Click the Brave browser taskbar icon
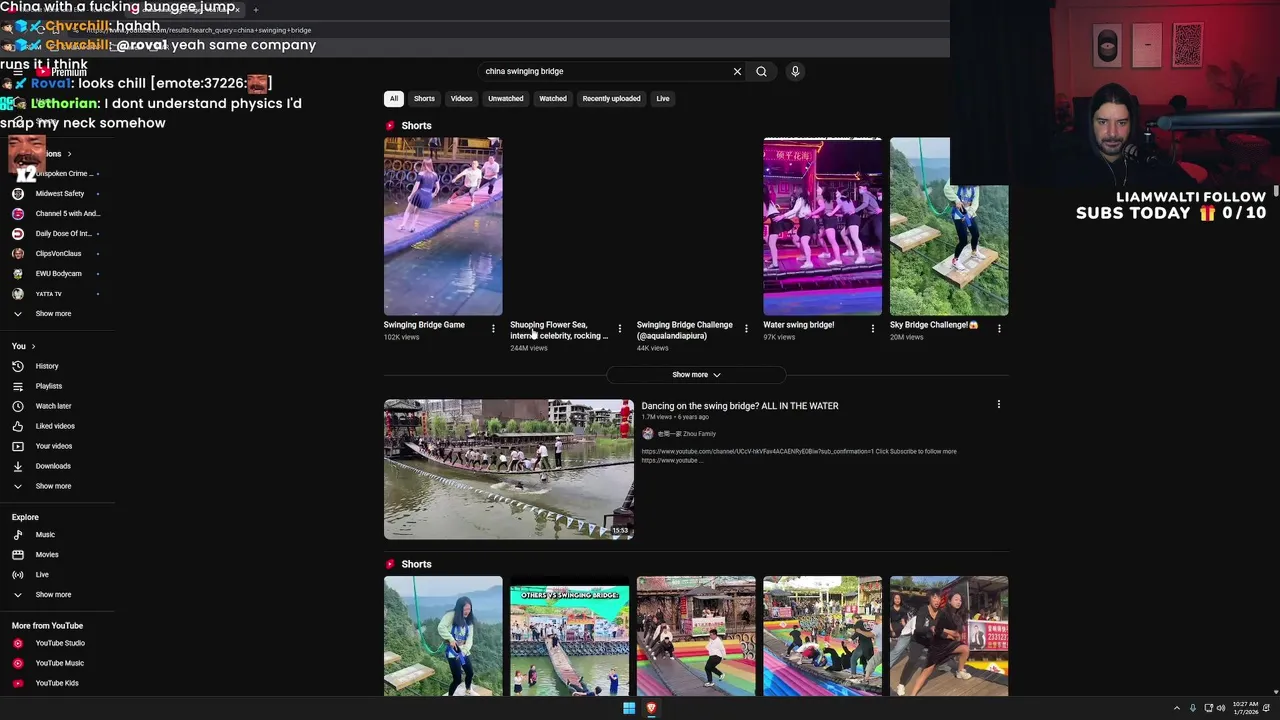 651,708
